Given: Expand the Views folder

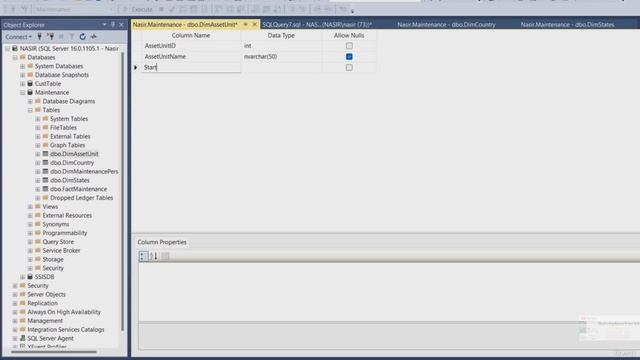Looking at the screenshot, I should pyautogui.click(x=30, y=207).
